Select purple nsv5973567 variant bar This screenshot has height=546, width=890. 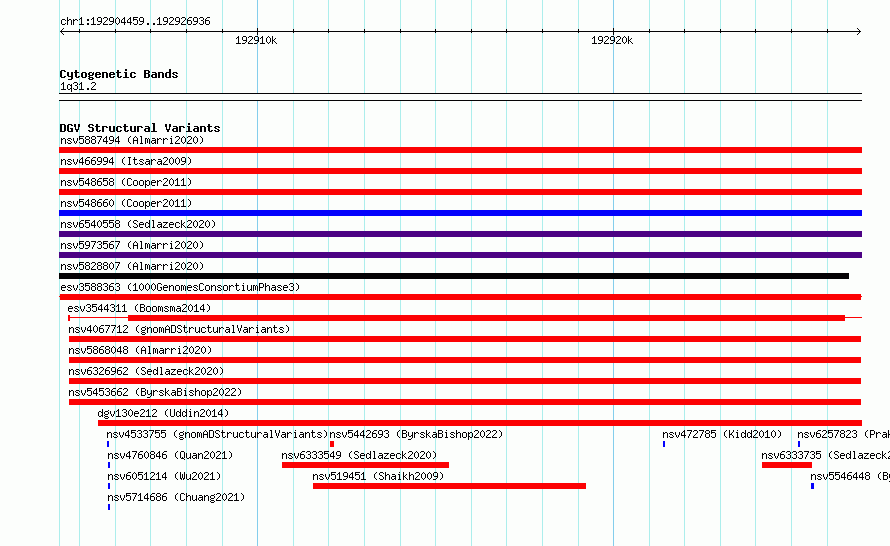click(460, 255)
